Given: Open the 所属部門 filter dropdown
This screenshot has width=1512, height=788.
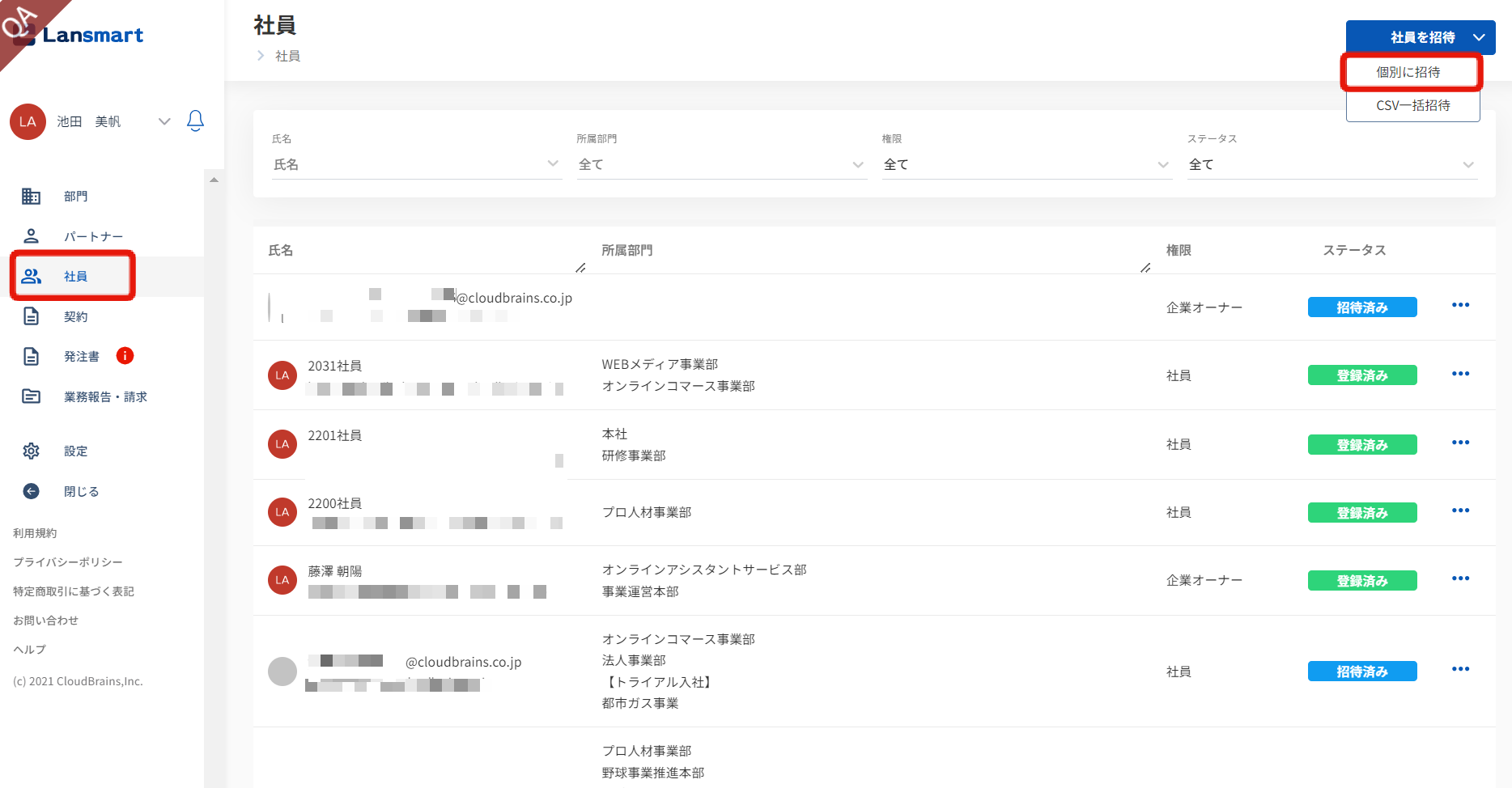Looking at the screenshot, I should [x=721, y=164].
